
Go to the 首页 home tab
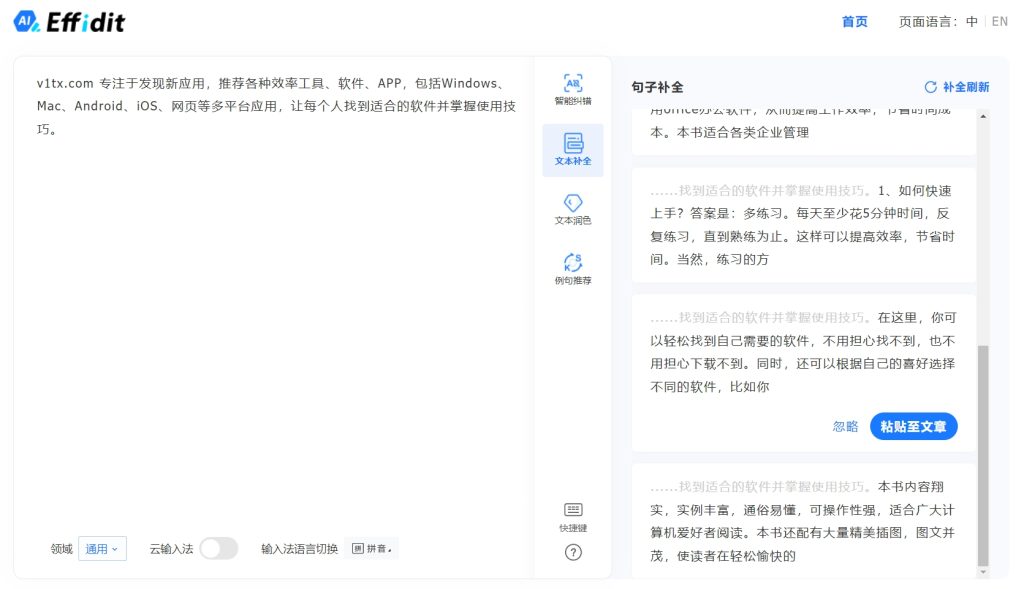(855, 21)
